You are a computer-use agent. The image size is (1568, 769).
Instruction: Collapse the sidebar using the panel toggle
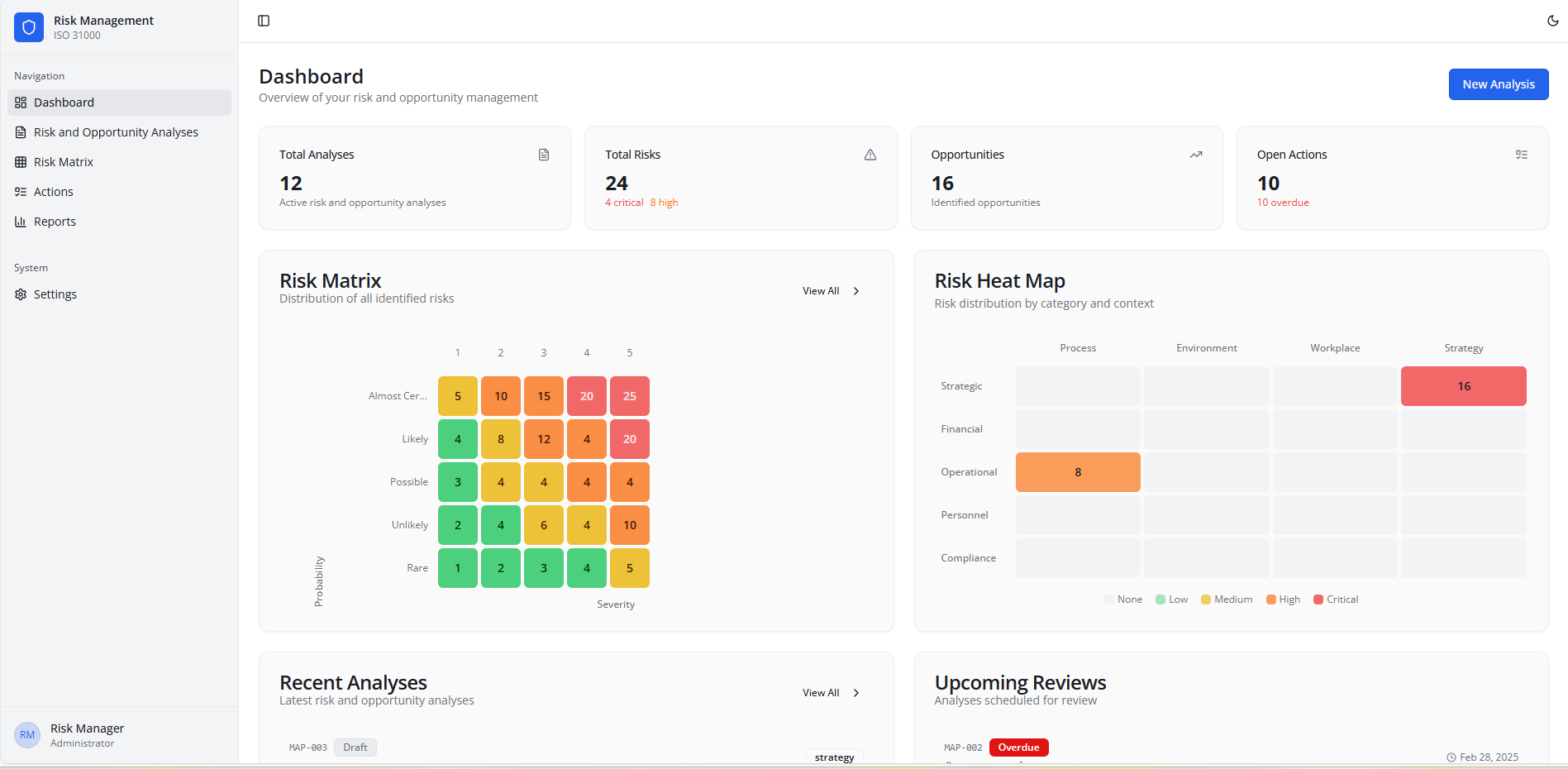264,20
